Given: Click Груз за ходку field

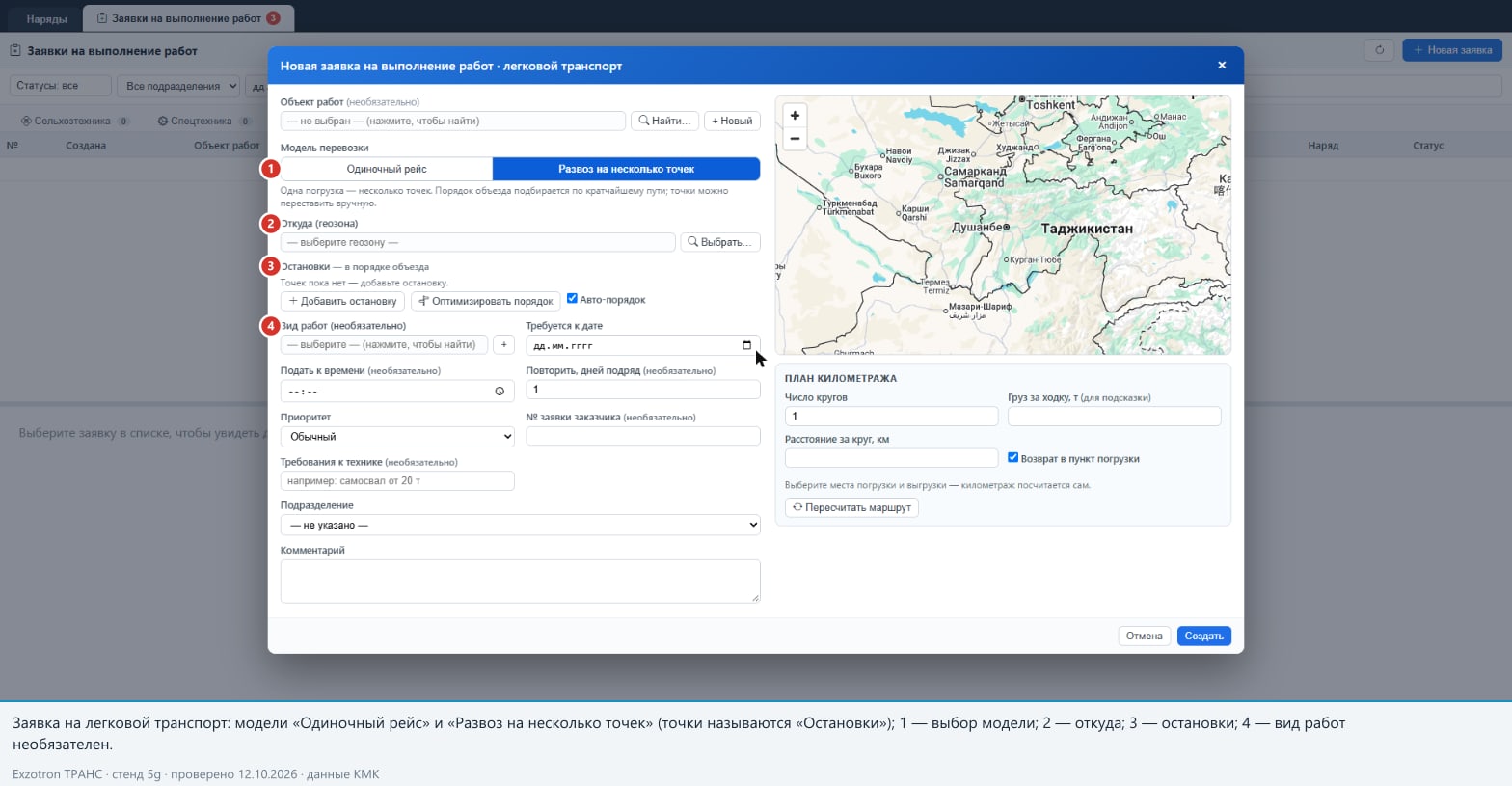Looking at the screenshot, I should 1115,416.
